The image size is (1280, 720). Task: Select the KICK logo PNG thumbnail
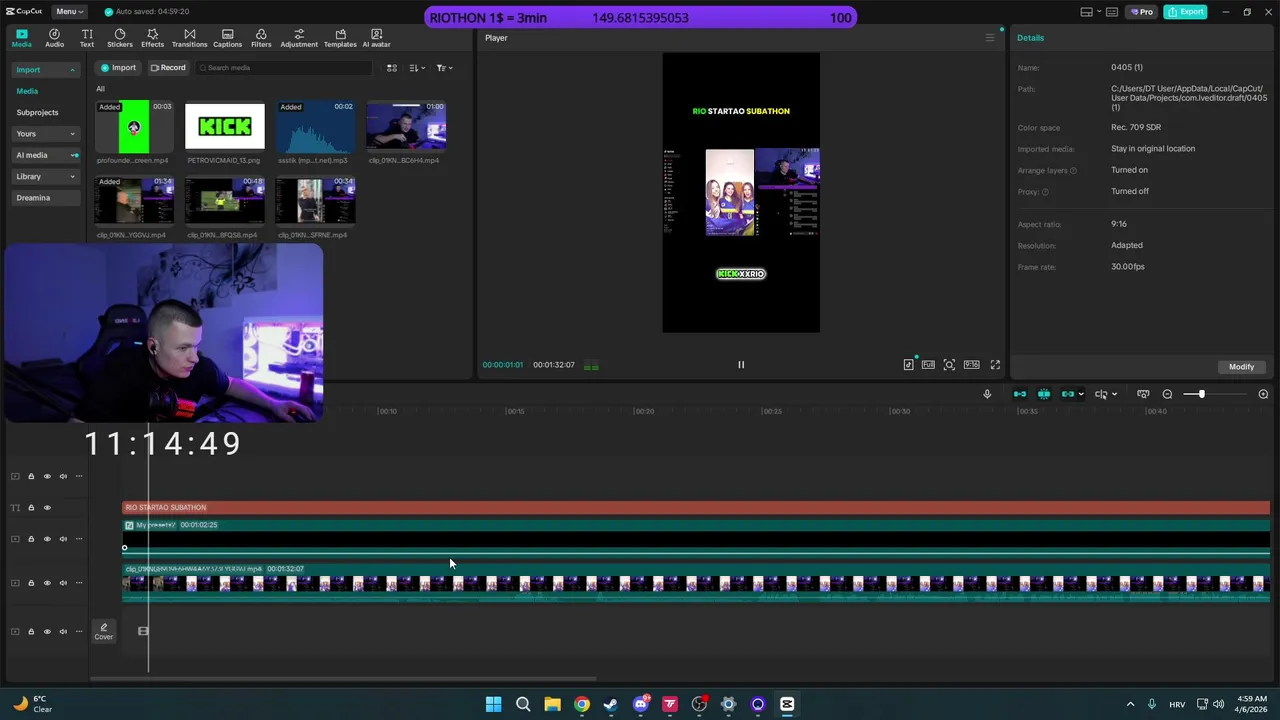225,126
